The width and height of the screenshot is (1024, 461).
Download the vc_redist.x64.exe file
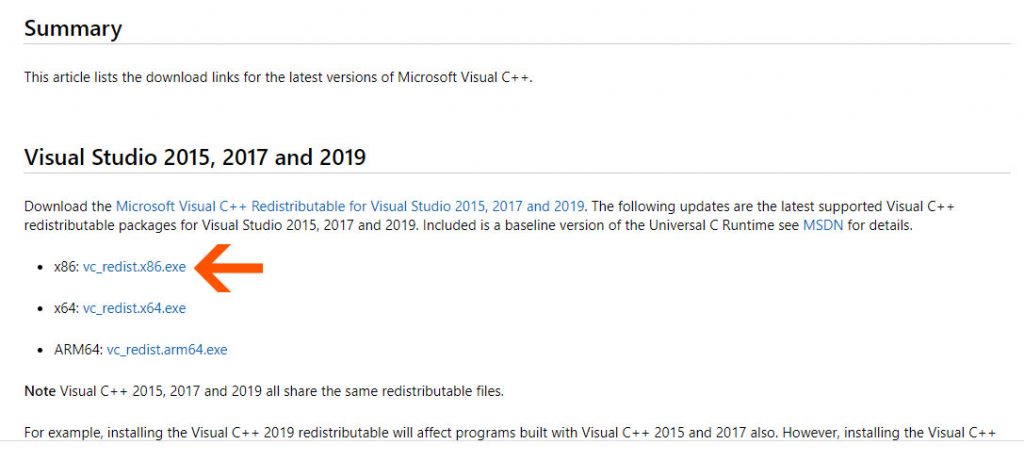(x=135, y=308)
